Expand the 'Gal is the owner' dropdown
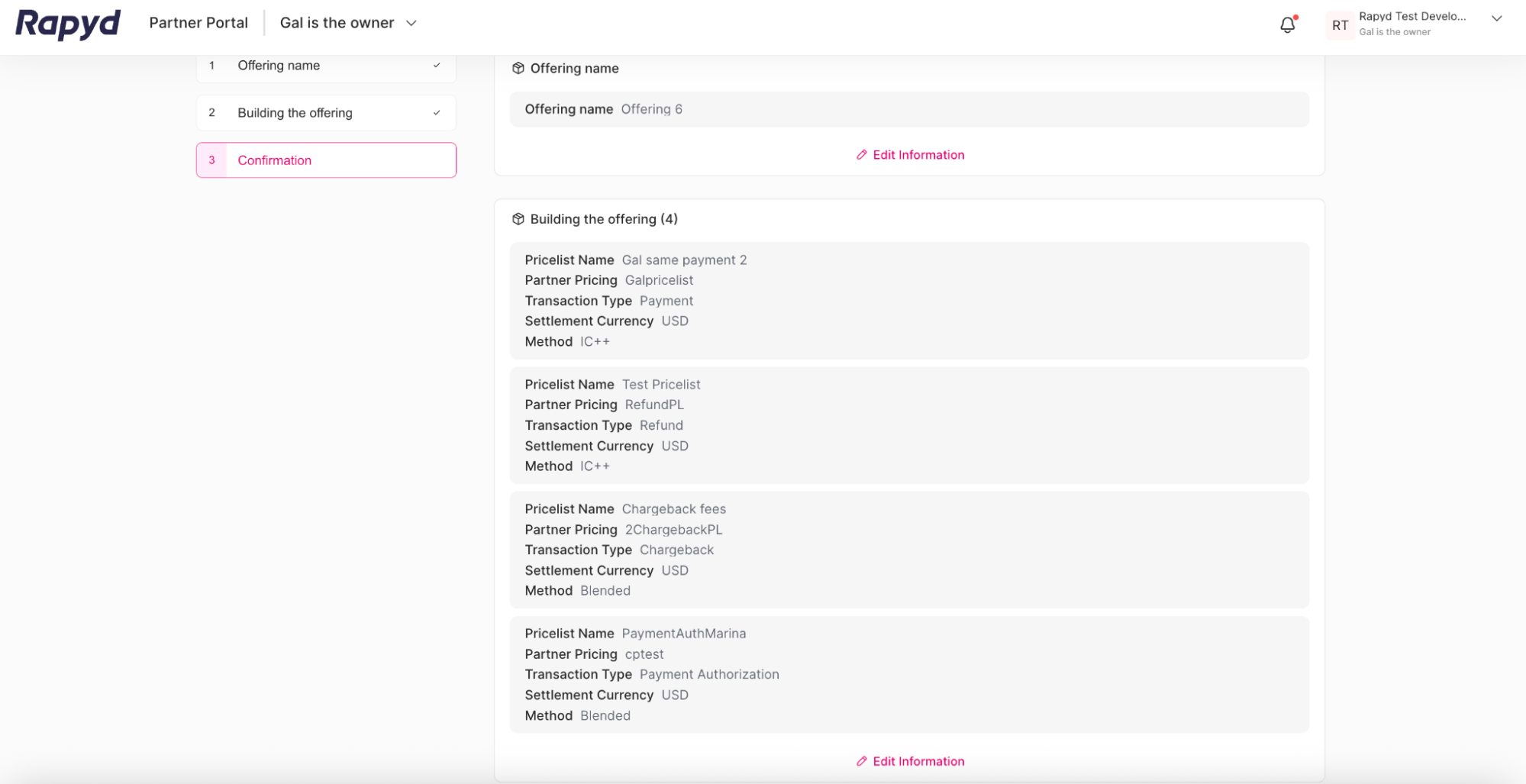 coord(411,23)
